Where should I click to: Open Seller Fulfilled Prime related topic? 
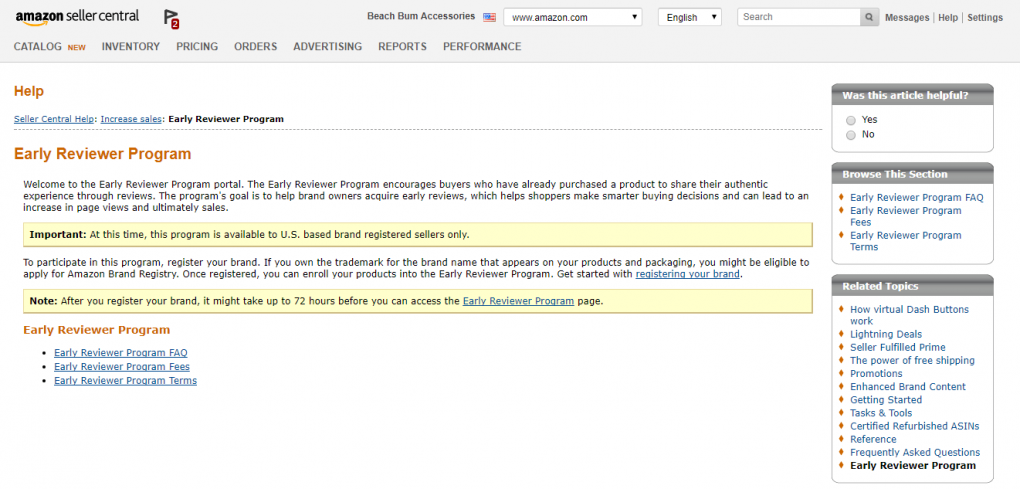point(898,347)
